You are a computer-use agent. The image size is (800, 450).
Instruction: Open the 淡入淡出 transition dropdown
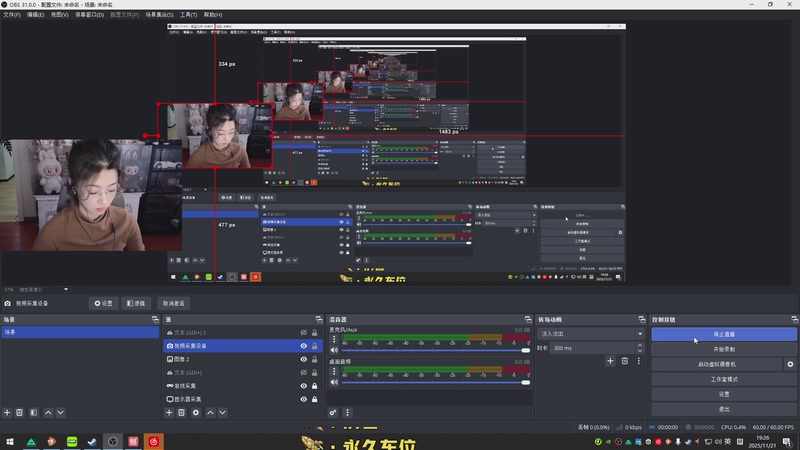(591, 334)
